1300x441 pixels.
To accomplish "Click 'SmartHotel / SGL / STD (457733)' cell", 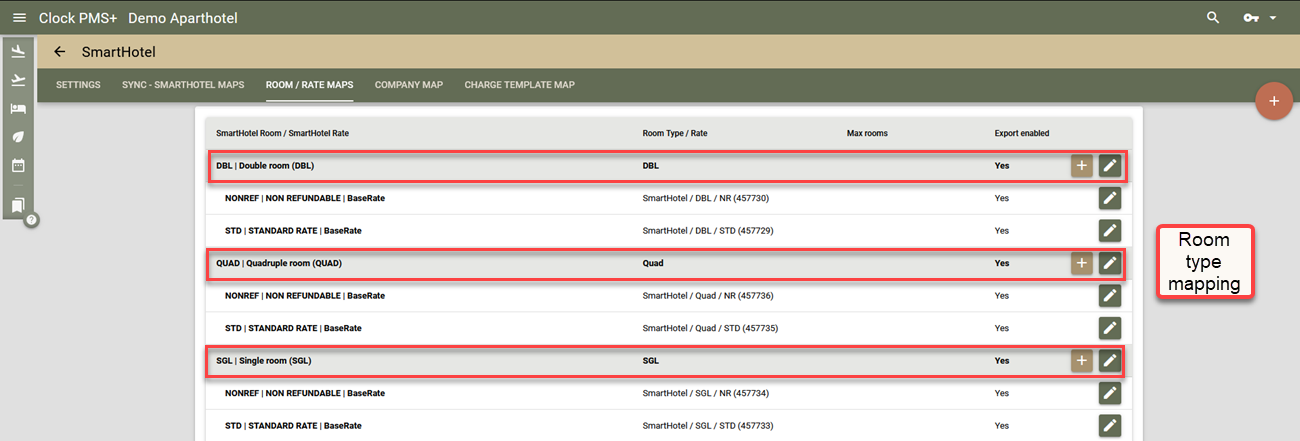I will [707, 426].
